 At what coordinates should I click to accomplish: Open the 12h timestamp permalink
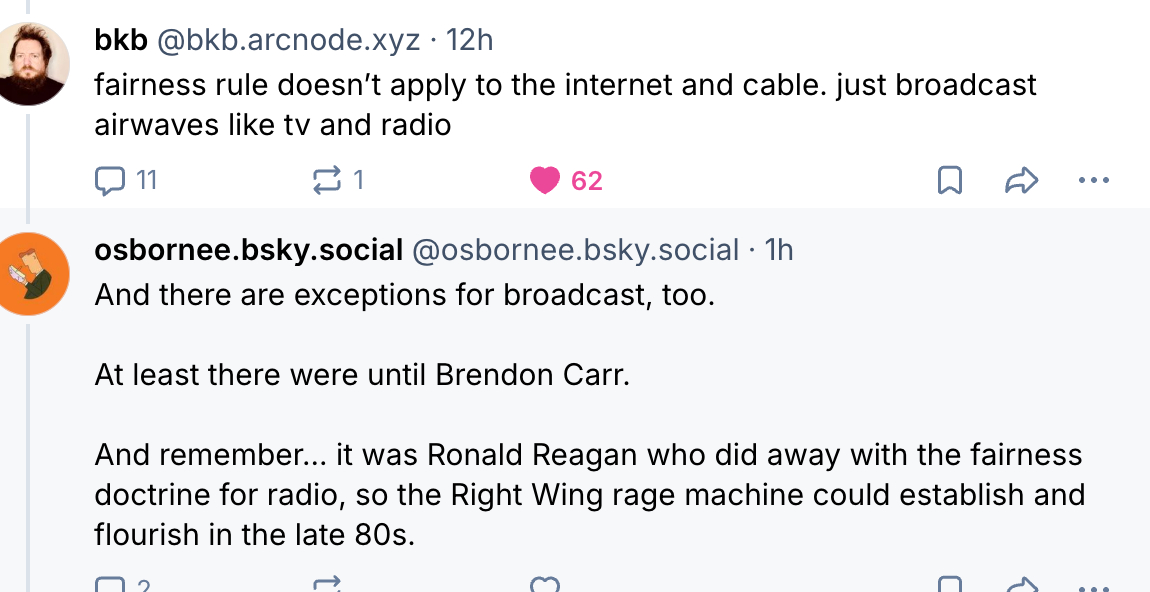tap(469, 40)
